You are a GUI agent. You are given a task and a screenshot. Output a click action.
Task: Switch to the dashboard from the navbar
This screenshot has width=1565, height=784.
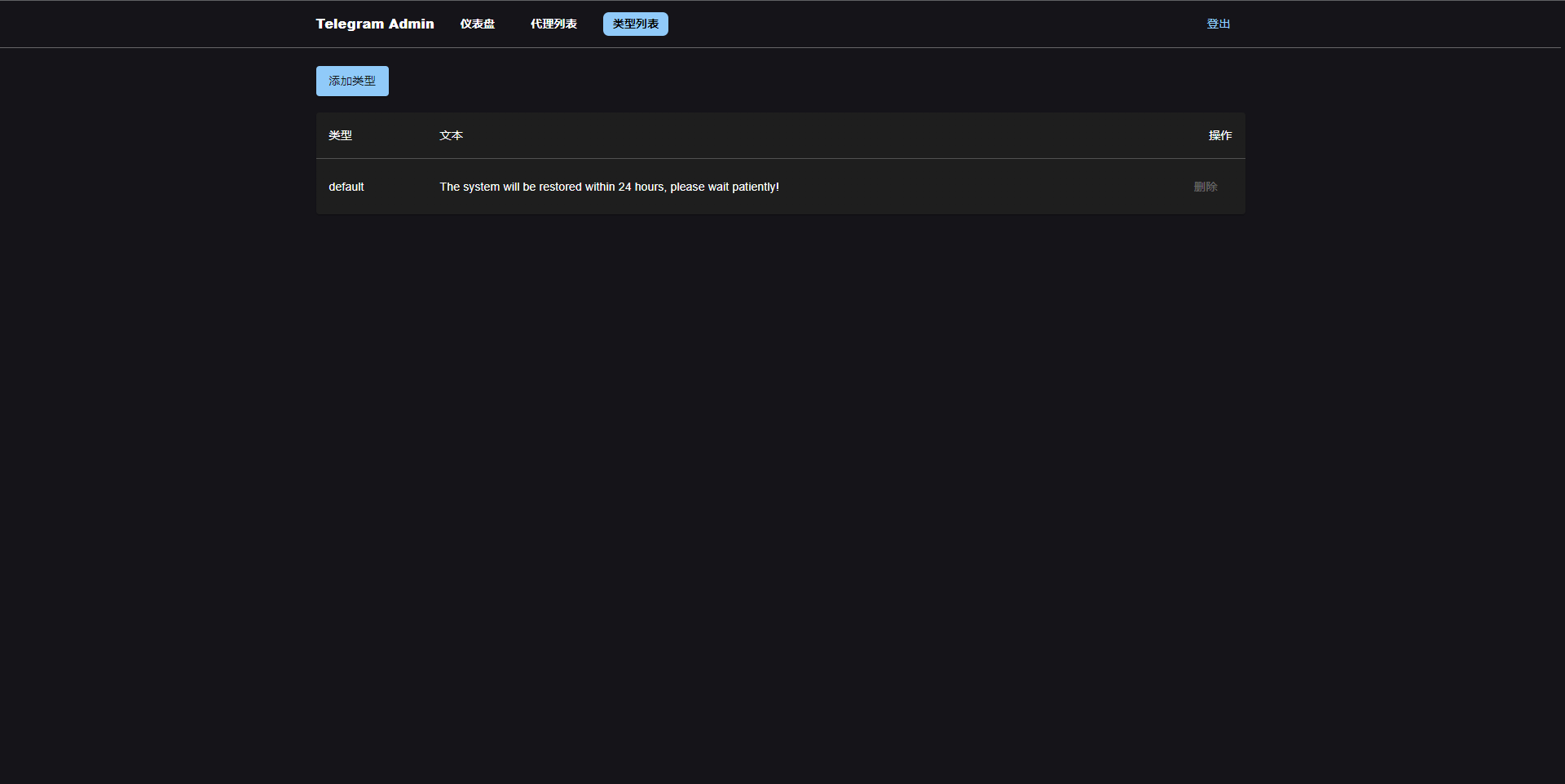[477, 24]
